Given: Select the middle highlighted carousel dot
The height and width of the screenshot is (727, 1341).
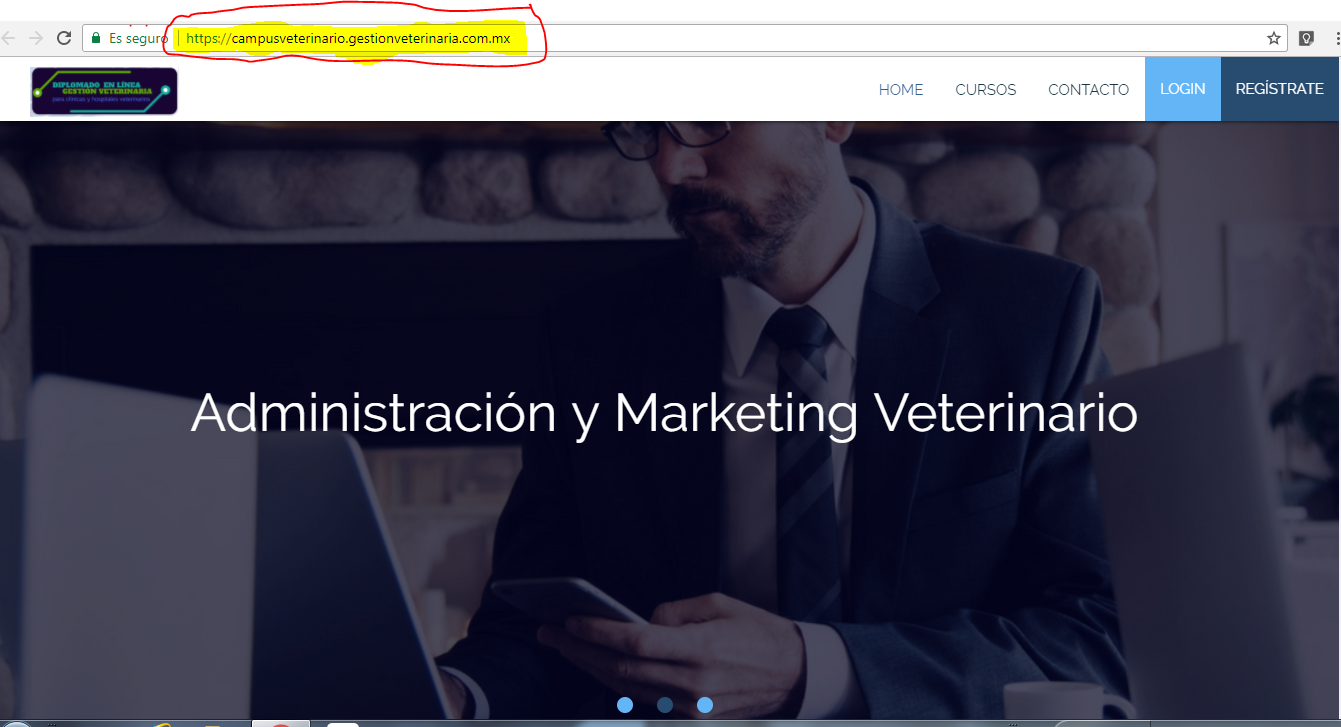Looking at the screenshot, I should tap(665, 705).
